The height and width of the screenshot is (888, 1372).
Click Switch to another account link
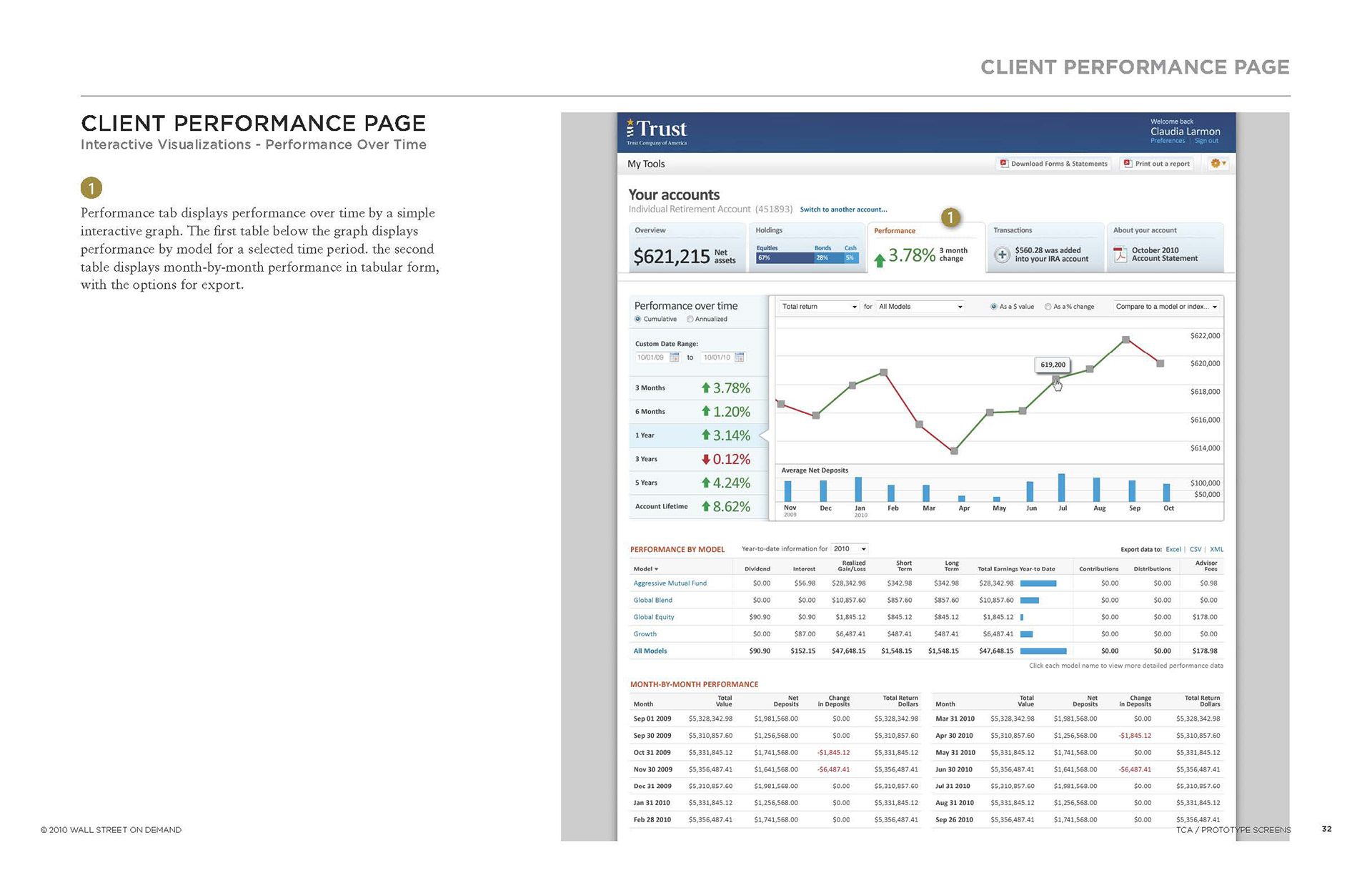tap(843, 209)
